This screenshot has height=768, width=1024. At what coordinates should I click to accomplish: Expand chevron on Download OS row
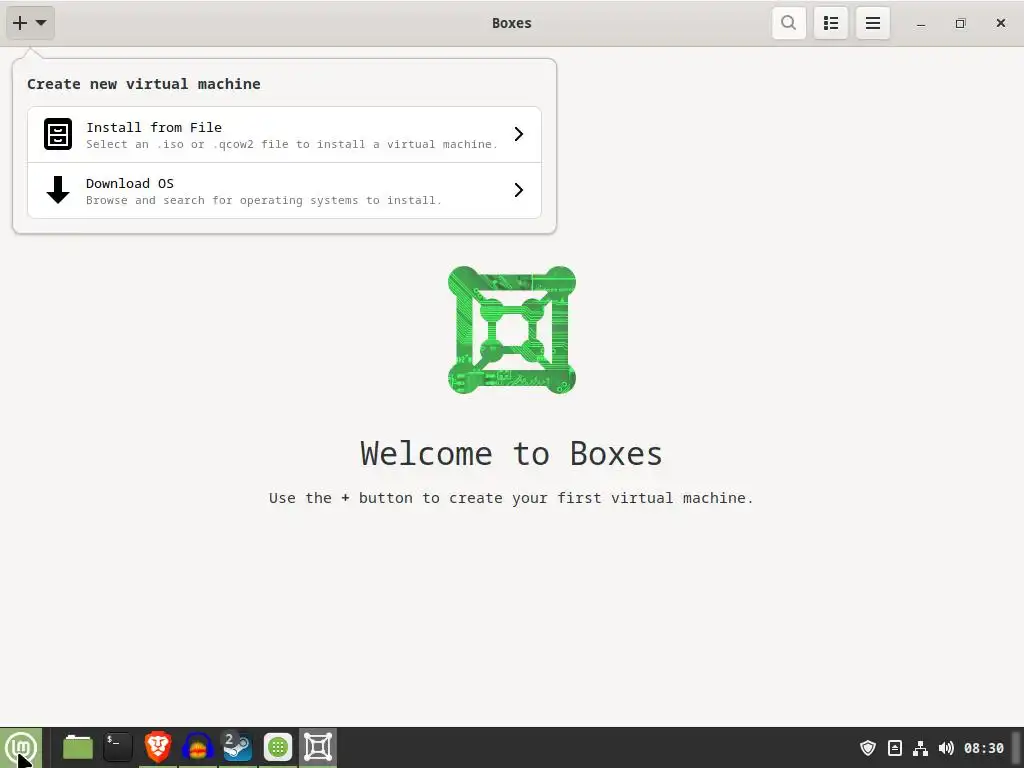519,190
